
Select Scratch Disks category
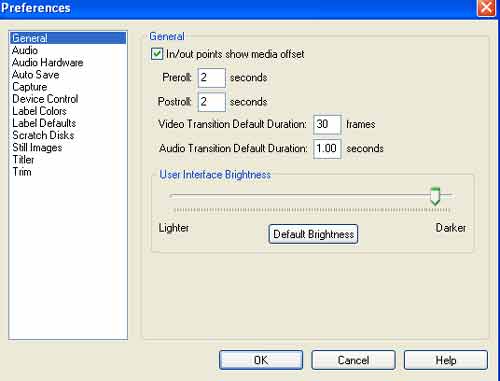[x=43, y=135]
